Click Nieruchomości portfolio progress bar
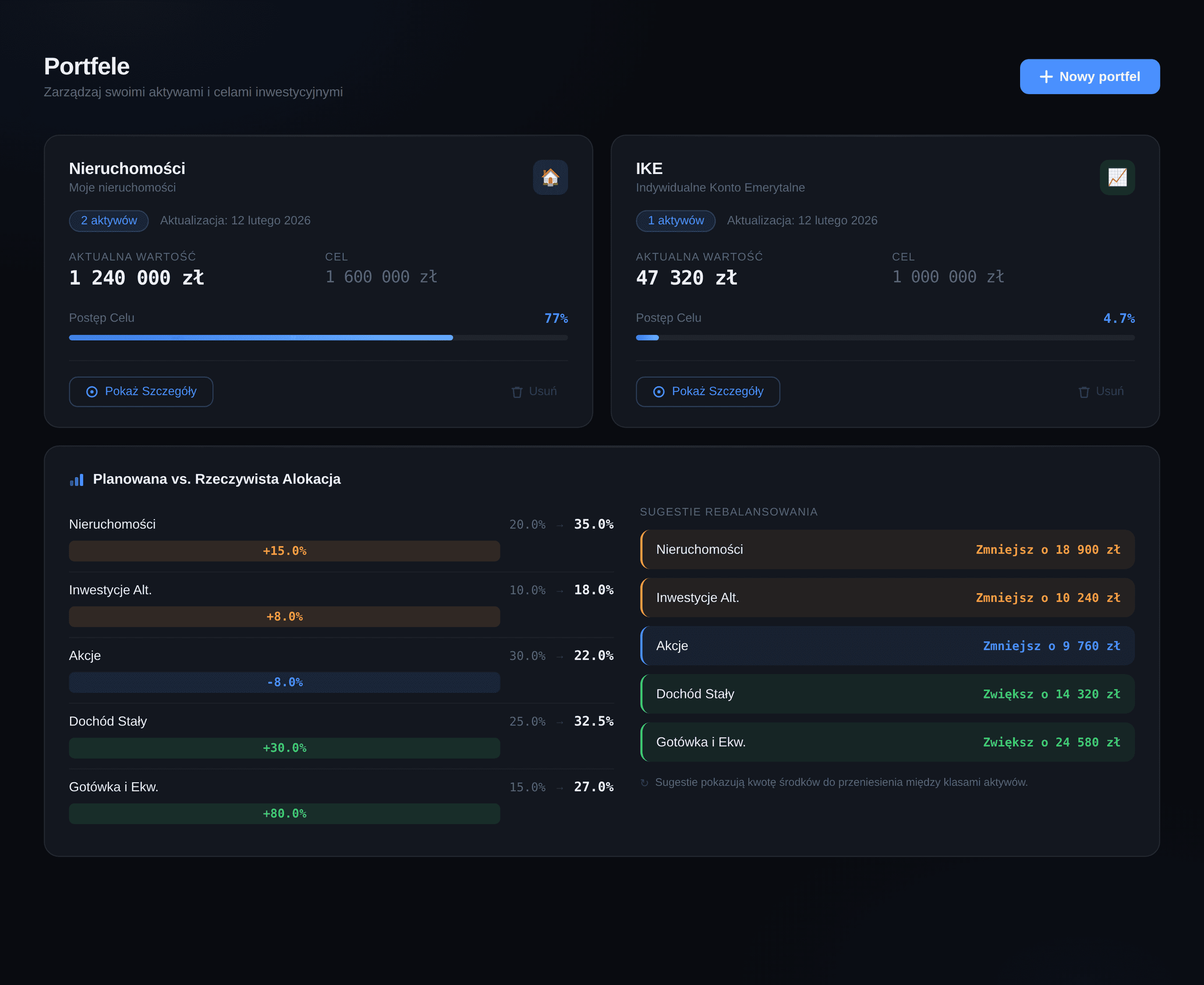The image size is (1204, 985). pos(318,338)
